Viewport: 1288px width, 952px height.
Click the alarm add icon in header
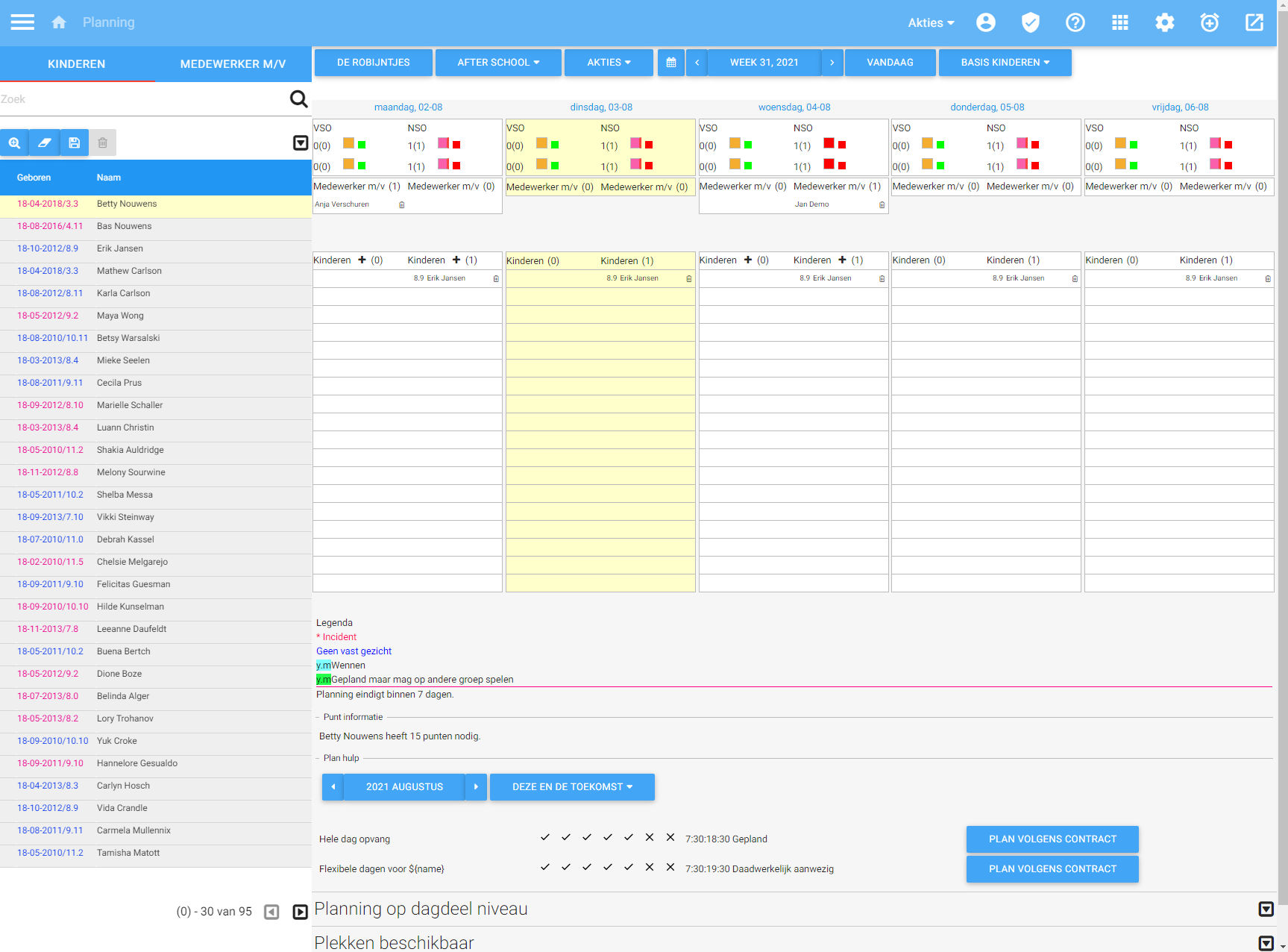coord(1209,22)
